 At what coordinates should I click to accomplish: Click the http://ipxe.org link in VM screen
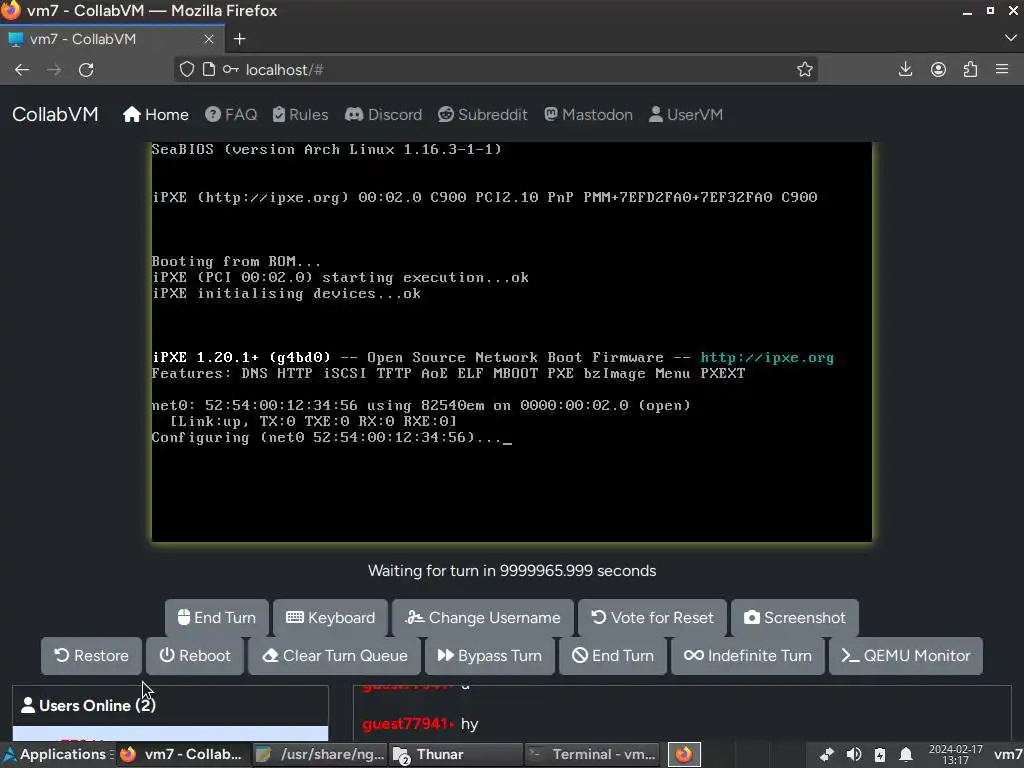(x=767, y=357)
